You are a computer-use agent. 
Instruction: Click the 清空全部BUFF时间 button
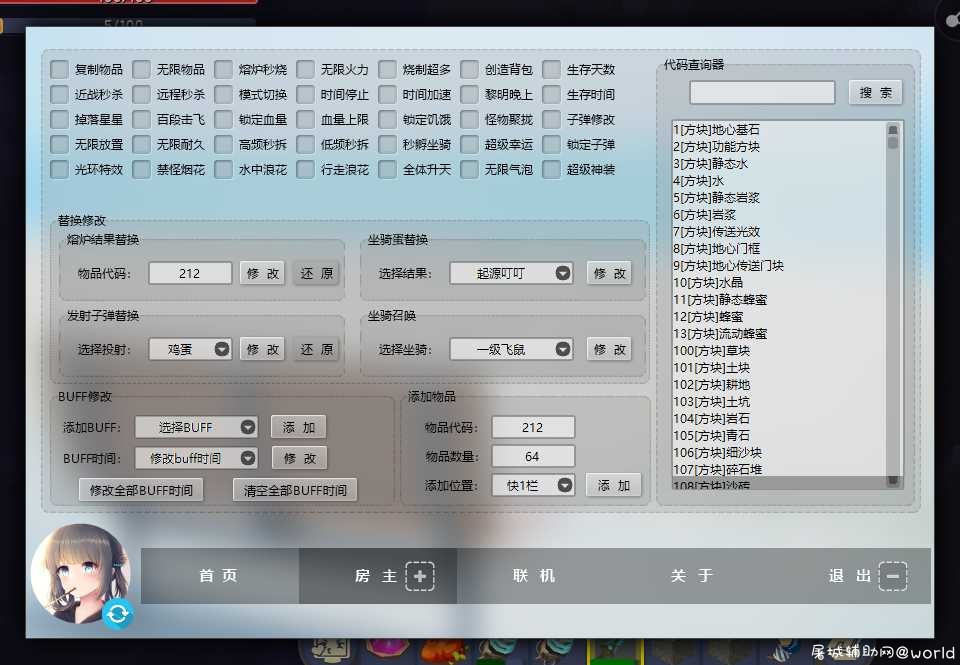point(295,490)
